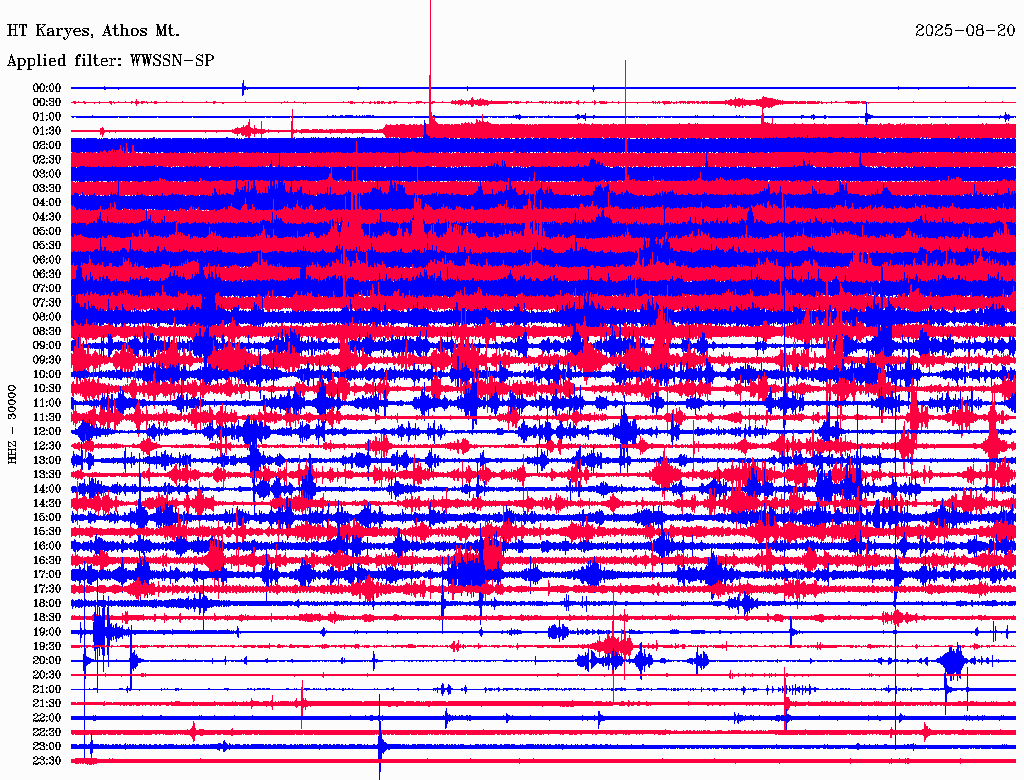Select the 23:00 time row label
Screen dimensions: 1024x780
pyautogui.click(x=47, y=747)
